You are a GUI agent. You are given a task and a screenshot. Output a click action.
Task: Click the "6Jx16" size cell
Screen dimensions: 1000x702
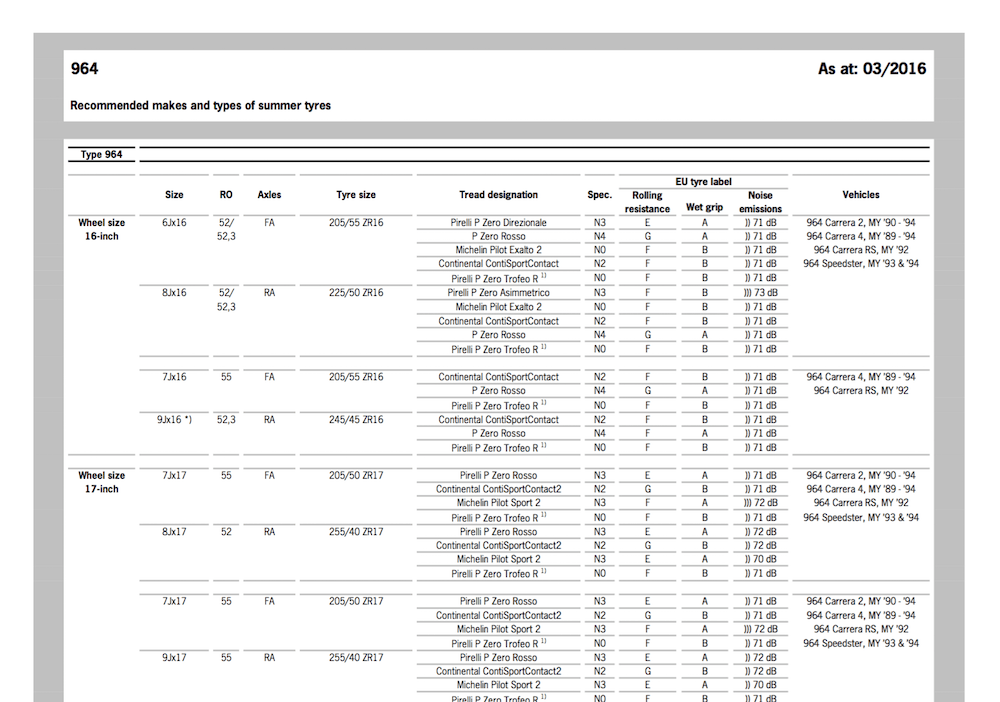point(174,223)
